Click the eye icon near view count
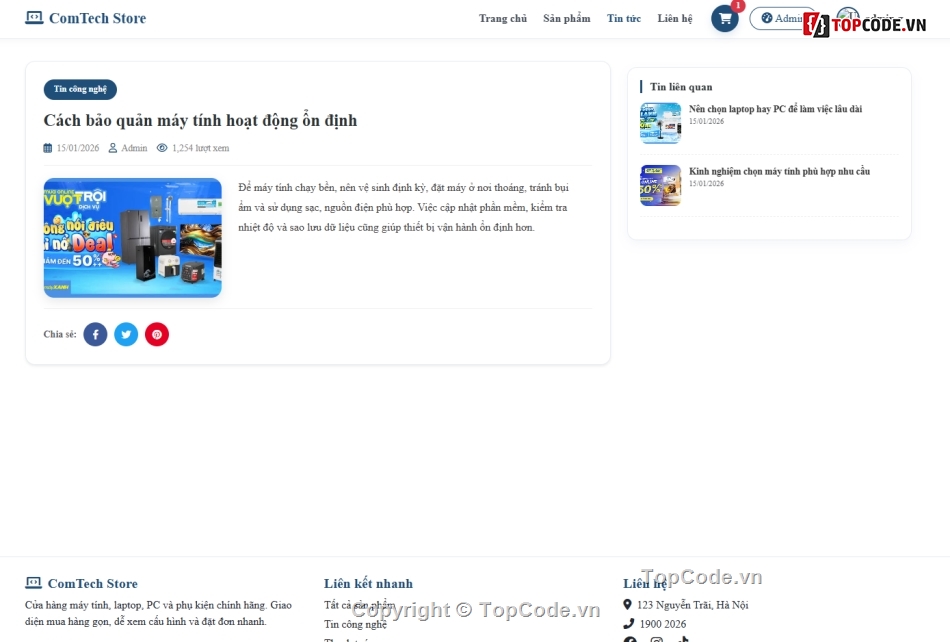Image resolution: width=950 pixels, height=642 pixels. pos(162,148)
